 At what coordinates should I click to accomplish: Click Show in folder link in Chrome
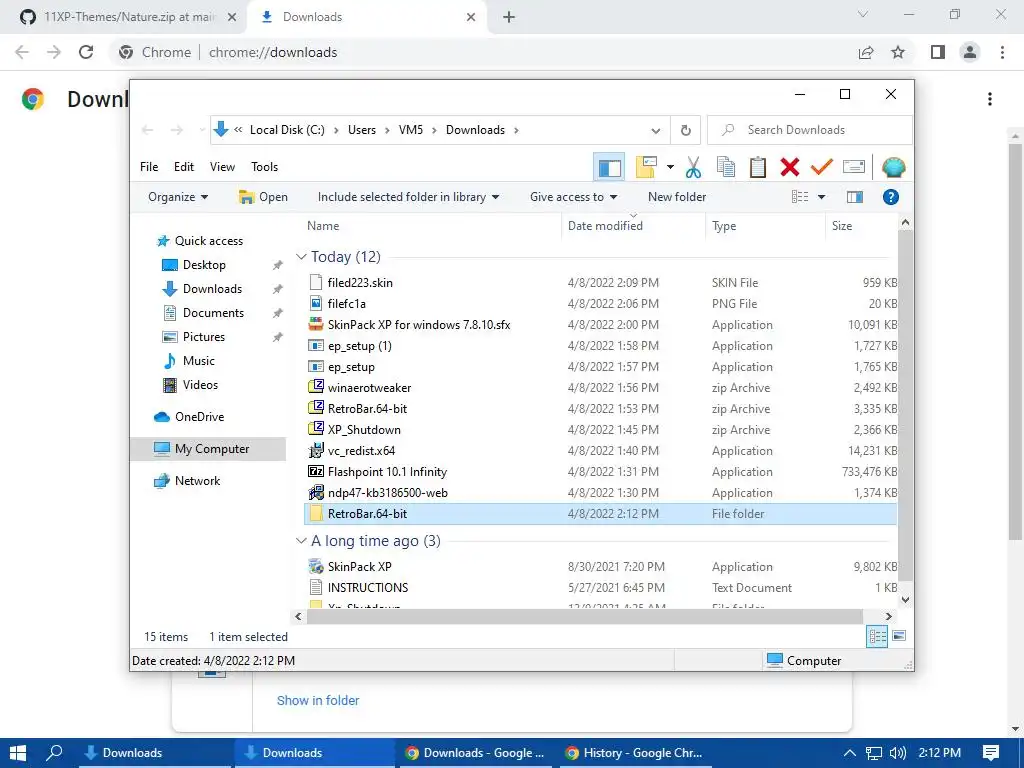pos(318,701)
